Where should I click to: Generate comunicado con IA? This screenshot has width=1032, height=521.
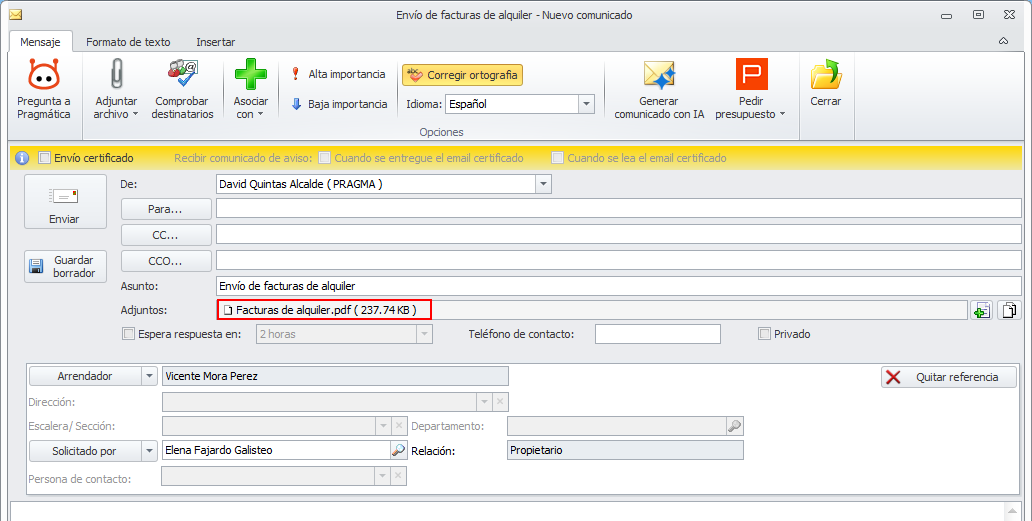(659, 89)
